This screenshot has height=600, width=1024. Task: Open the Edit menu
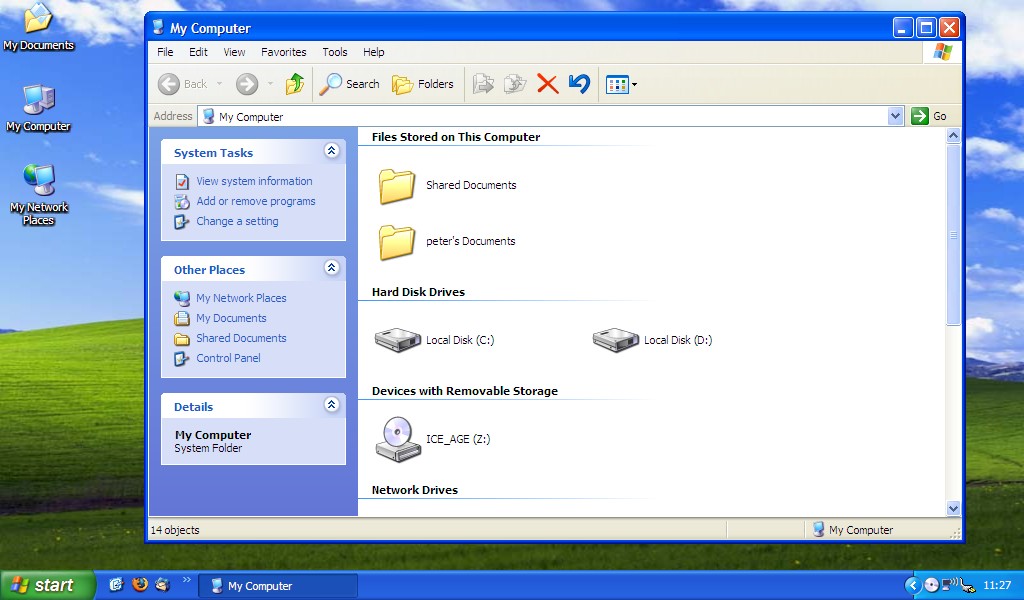199,52
